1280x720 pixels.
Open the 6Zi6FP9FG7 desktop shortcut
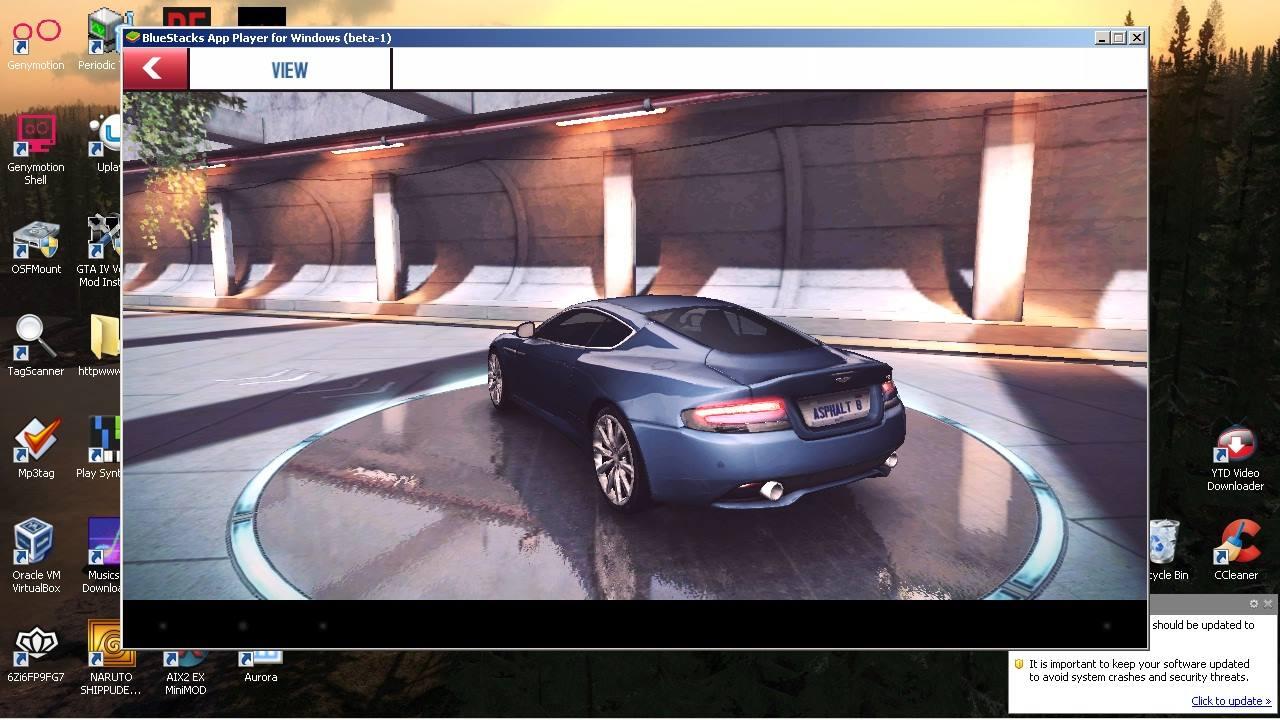36,654
